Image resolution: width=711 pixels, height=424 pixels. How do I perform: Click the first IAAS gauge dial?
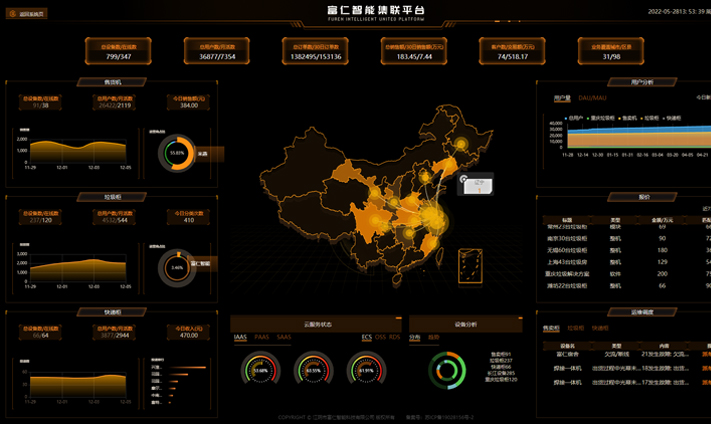(261, 370)
